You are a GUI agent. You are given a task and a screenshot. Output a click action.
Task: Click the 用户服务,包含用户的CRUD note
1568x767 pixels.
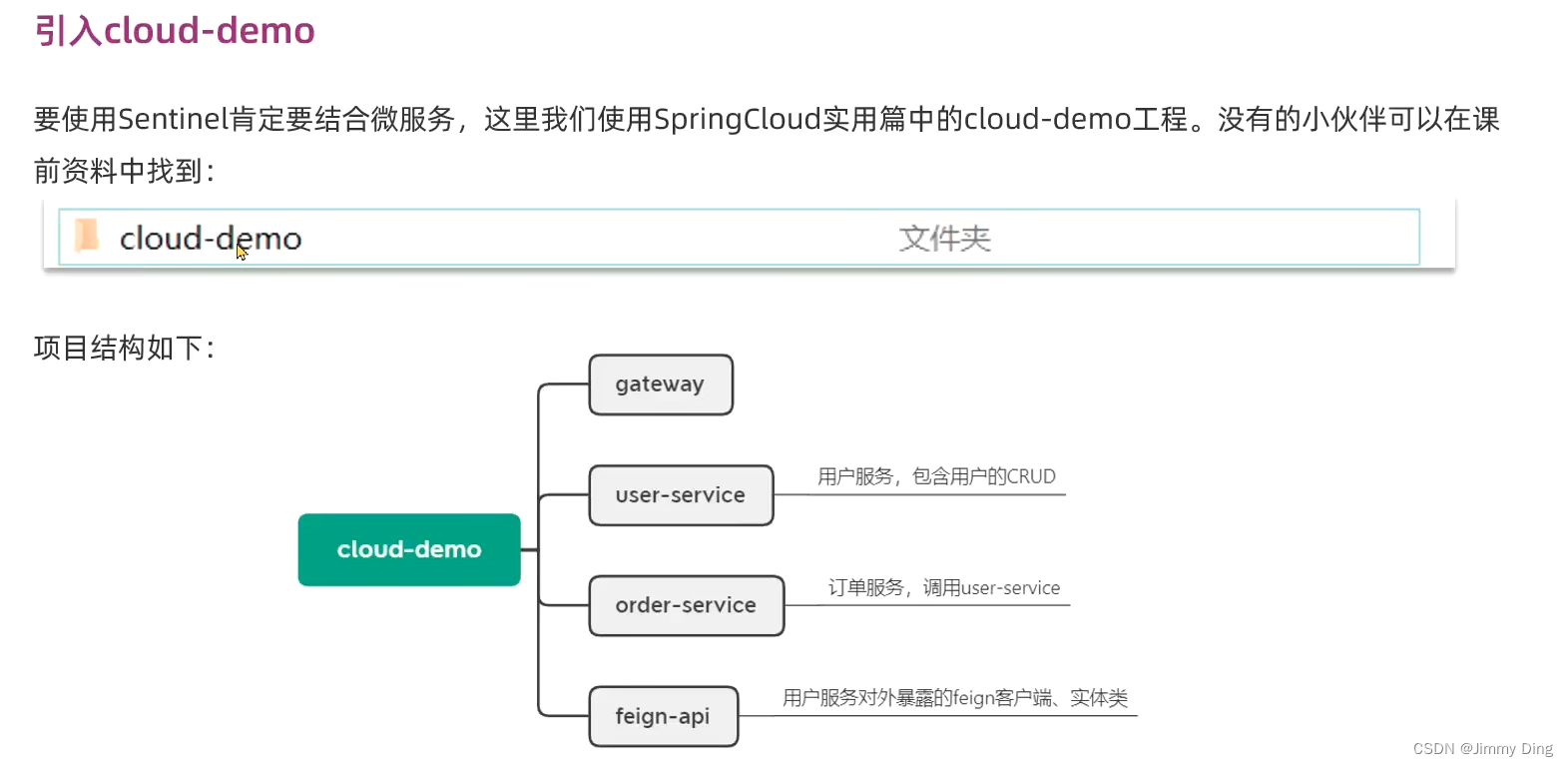pos(936,476)
